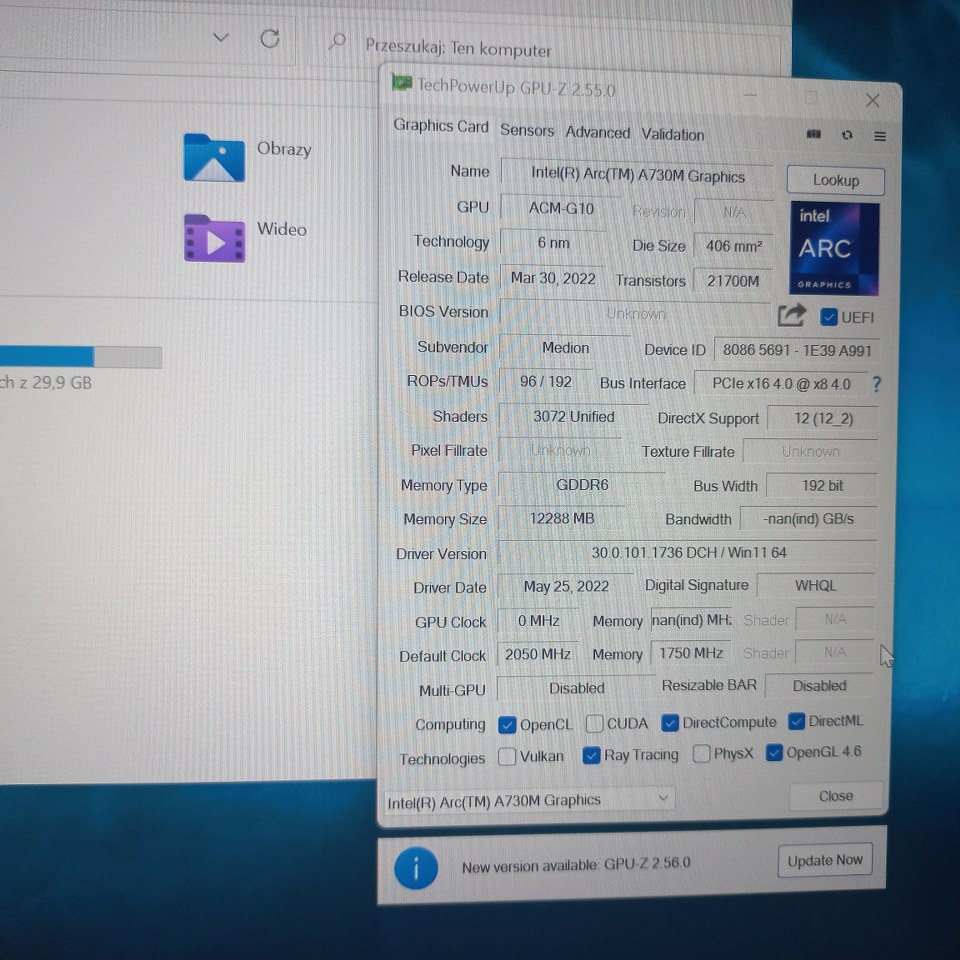Click the New version available GPU-Z 2.56.0 text
This screenshot has height=960, width=960.
(x=576, y=865)
